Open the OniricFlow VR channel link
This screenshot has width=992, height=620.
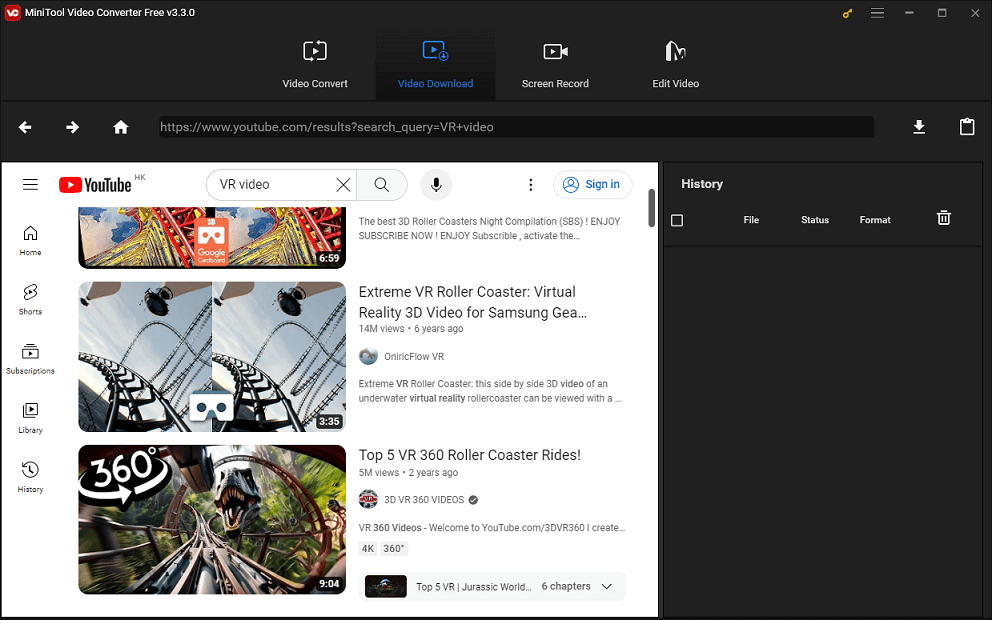pos(414,357)
